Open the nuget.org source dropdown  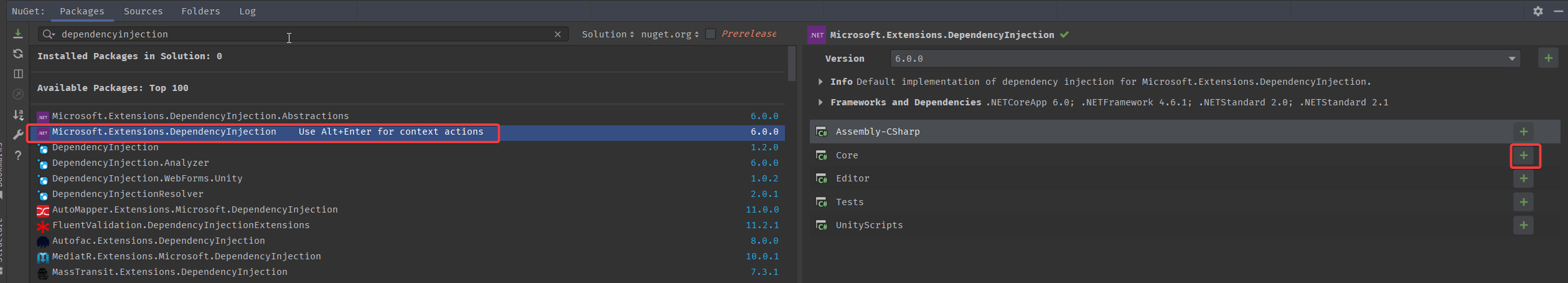tap(669, 34)
